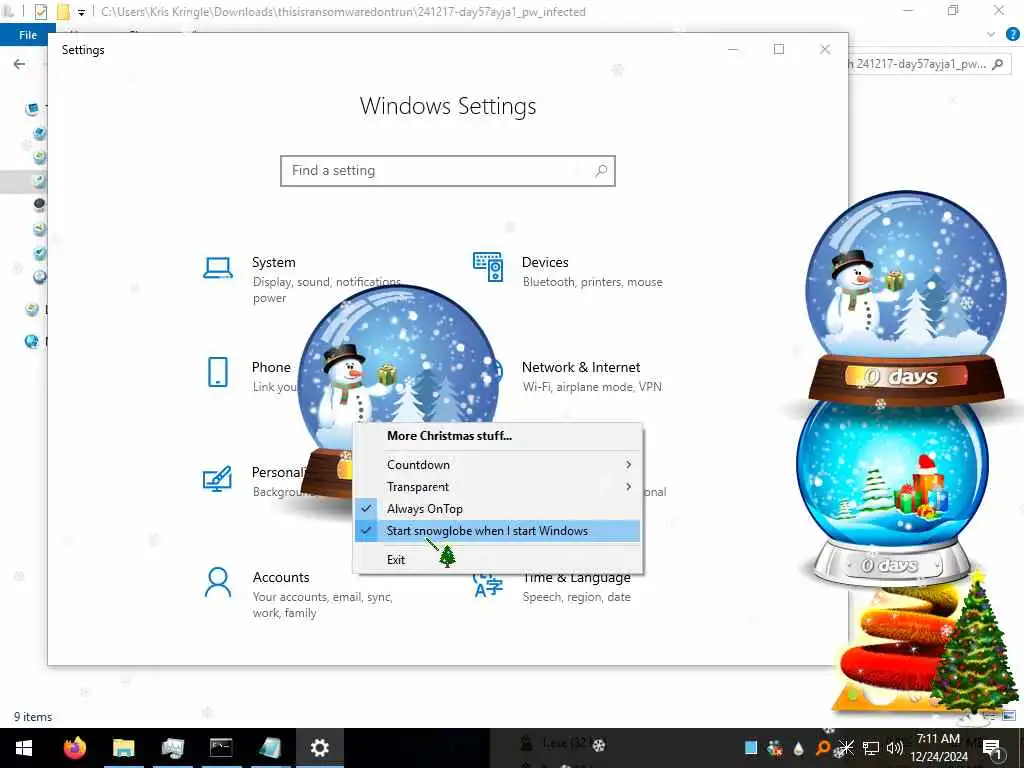The image size is (1024, 768).
Task: Open File Explorer from the taskbar
Action: coord(123,748)
